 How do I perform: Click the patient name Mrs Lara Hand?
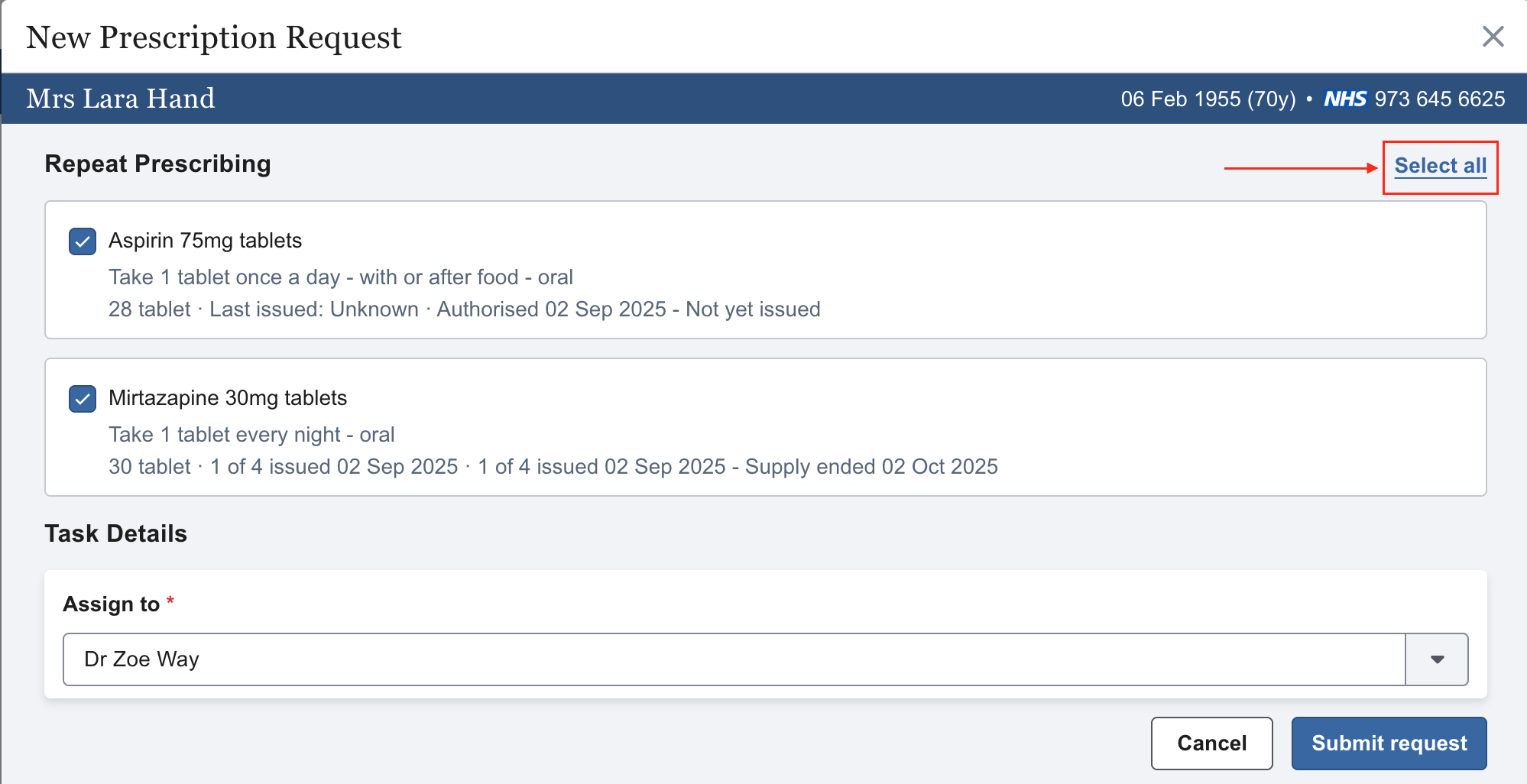121,99
